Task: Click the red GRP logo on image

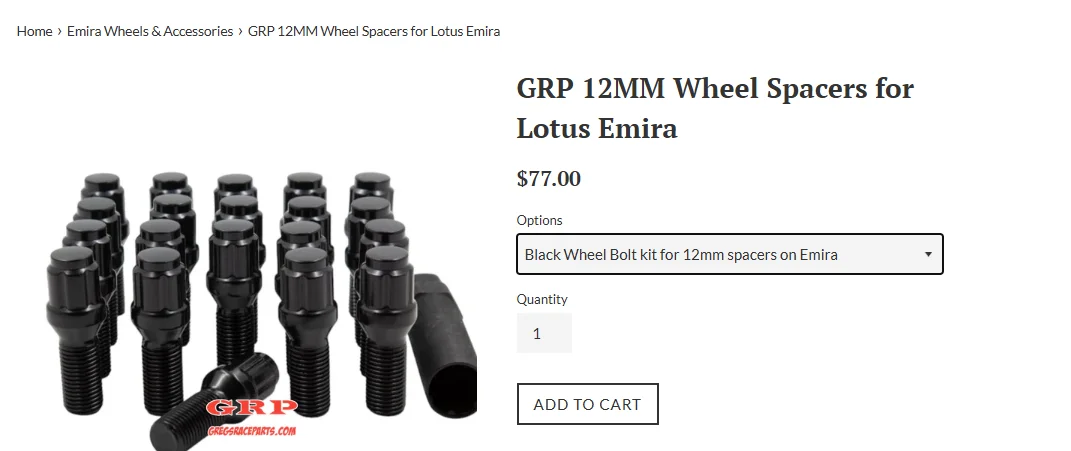Action: point(252,408)
